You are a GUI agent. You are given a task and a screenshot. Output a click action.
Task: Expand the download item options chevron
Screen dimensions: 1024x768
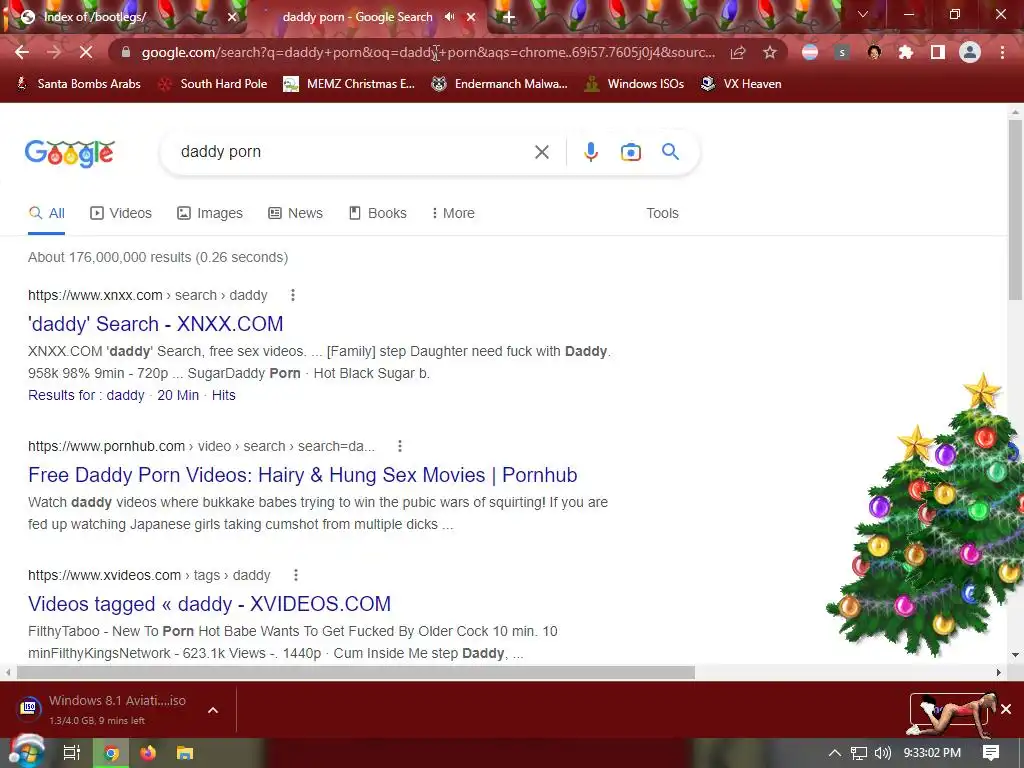point(213,710)
